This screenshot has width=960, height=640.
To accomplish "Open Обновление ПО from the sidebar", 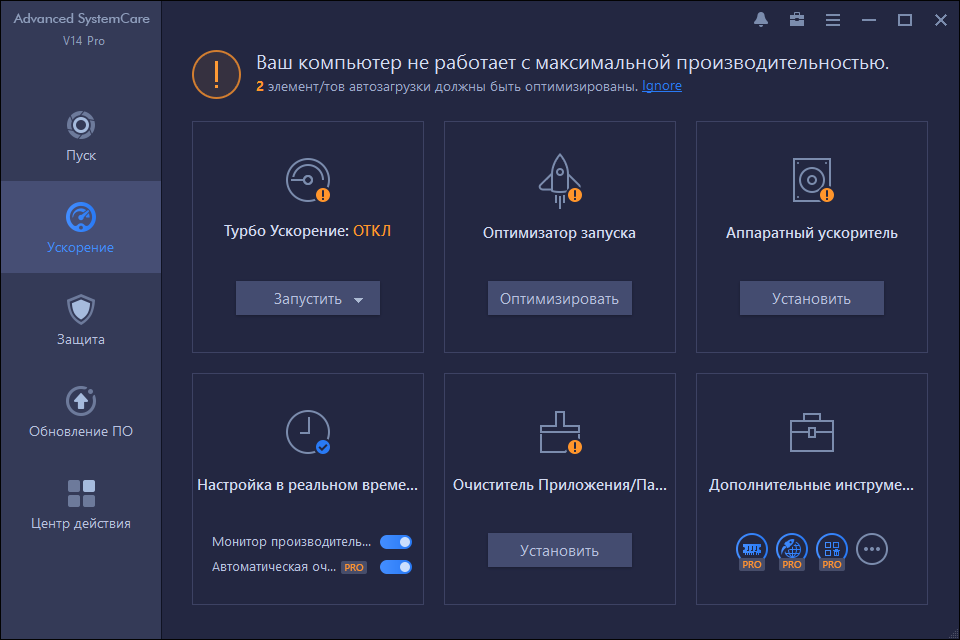I will tap(80, 413).
